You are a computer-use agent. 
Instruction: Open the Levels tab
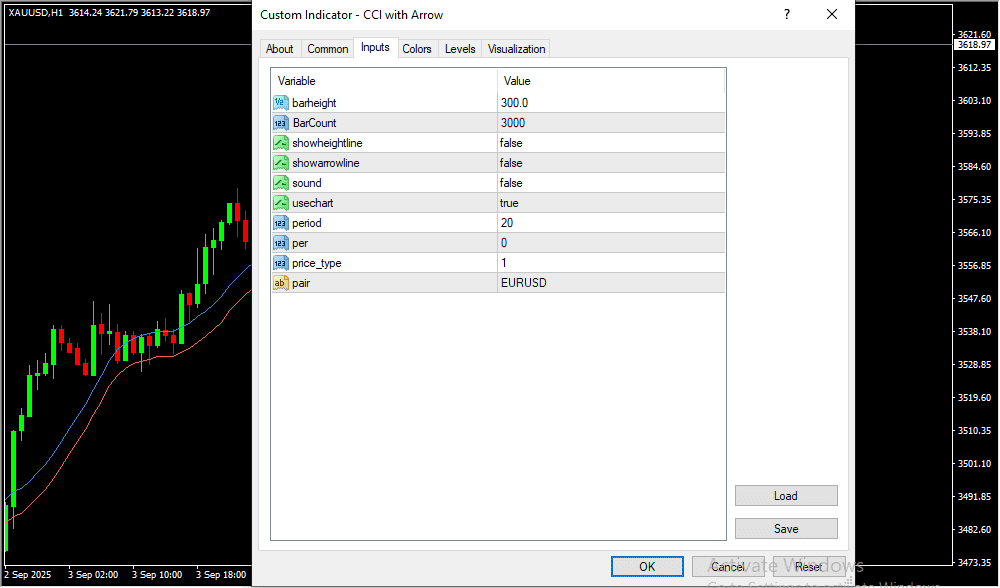(460, 49)
